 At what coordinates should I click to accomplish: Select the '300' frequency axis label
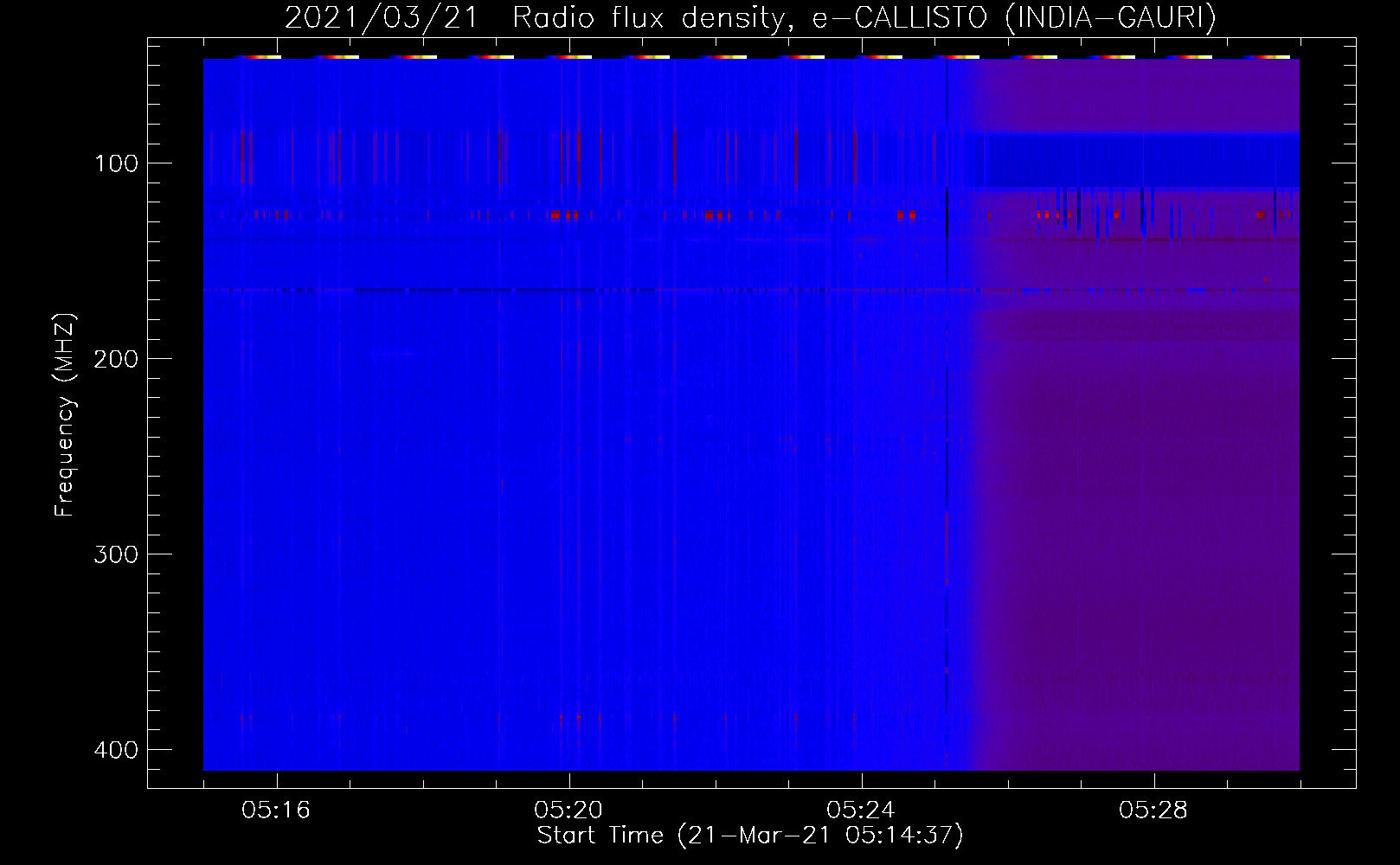[114, 554]
